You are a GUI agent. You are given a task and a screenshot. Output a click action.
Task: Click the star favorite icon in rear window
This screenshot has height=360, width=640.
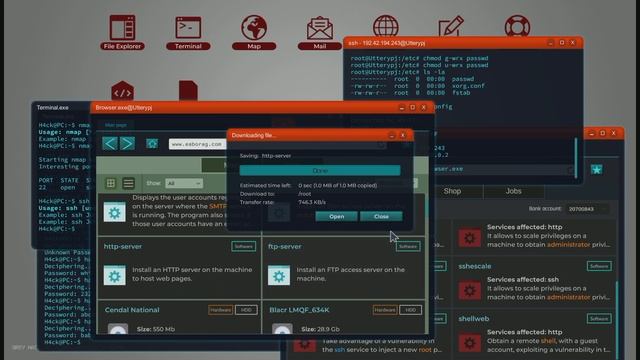(596, 169)
